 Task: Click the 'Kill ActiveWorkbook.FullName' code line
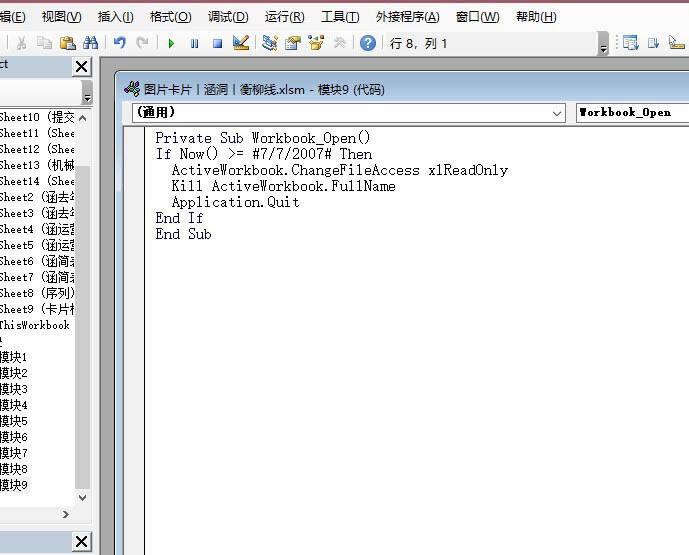tap(283, 186)
